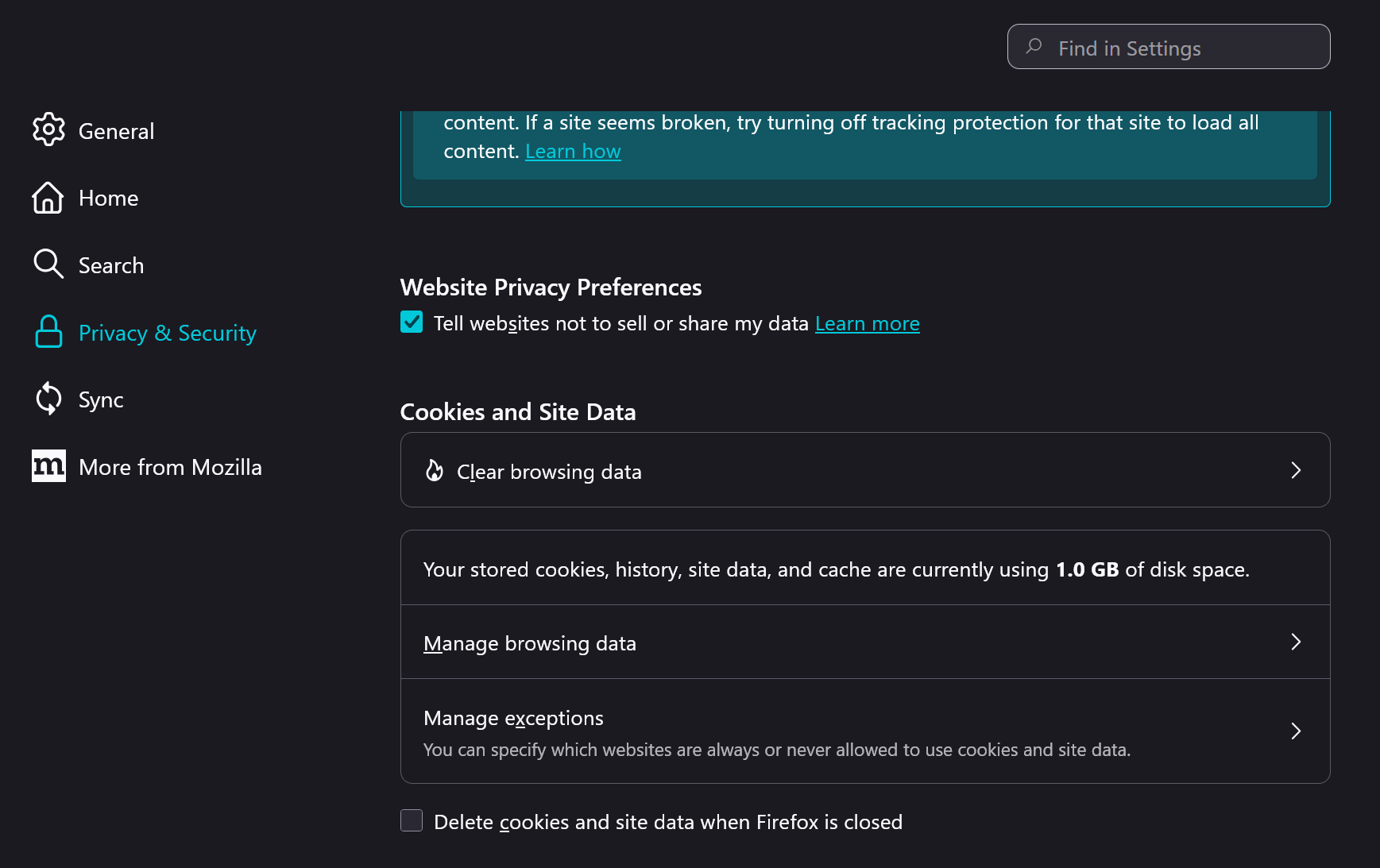Select the Privacy & Security lock icon
This screenshot has width=1380, height=868.
(48, 332)
